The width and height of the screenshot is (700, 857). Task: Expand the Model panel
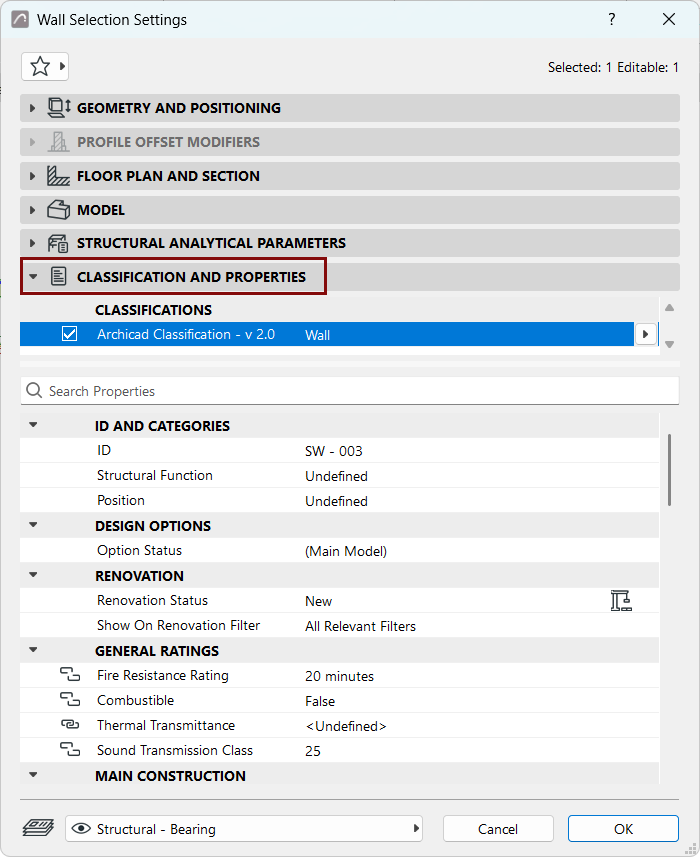[x=32, y=210]
